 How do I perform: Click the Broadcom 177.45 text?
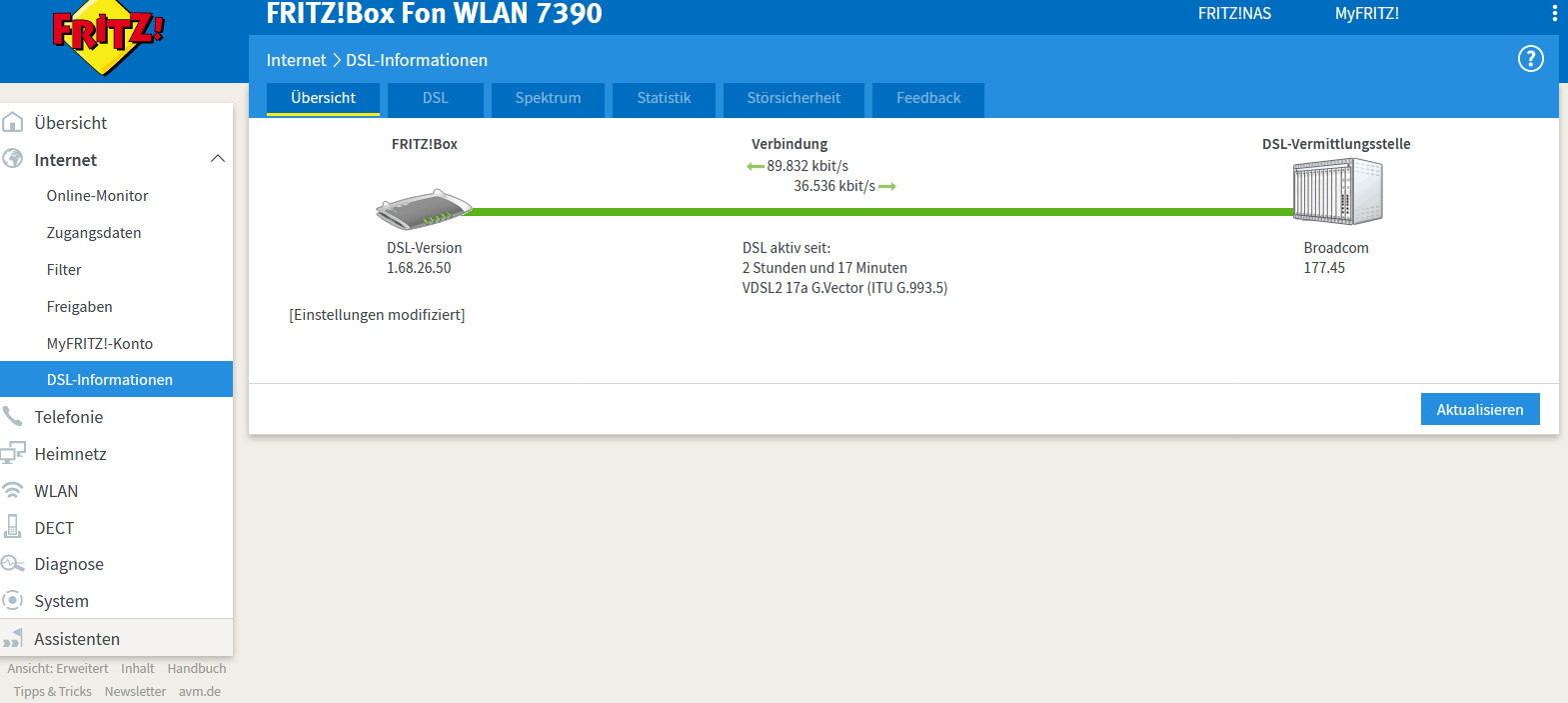coord(1336,258)
